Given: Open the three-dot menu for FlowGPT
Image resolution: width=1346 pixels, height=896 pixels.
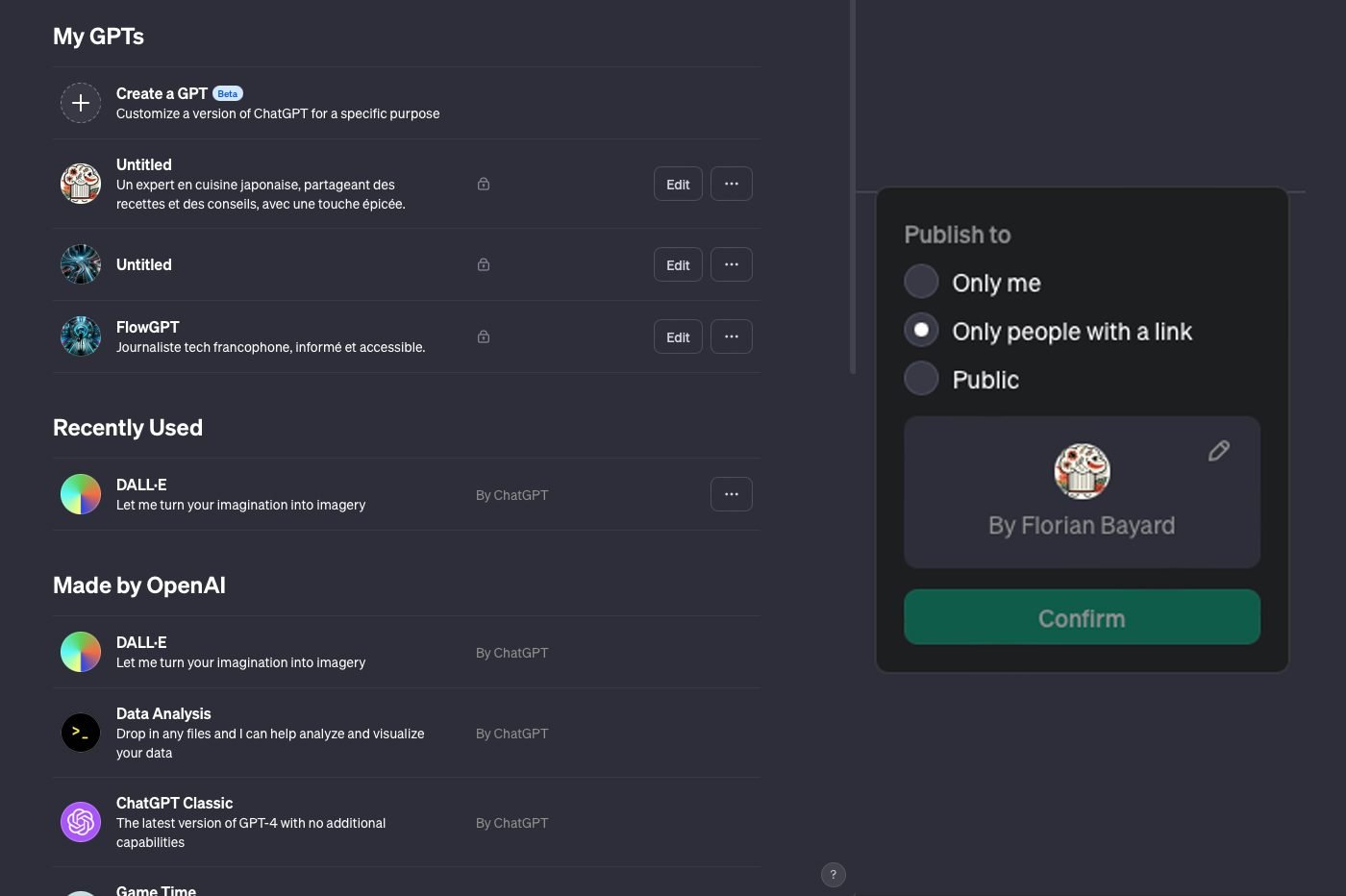Looking at the screenshot, I should [x=732, y=336].
